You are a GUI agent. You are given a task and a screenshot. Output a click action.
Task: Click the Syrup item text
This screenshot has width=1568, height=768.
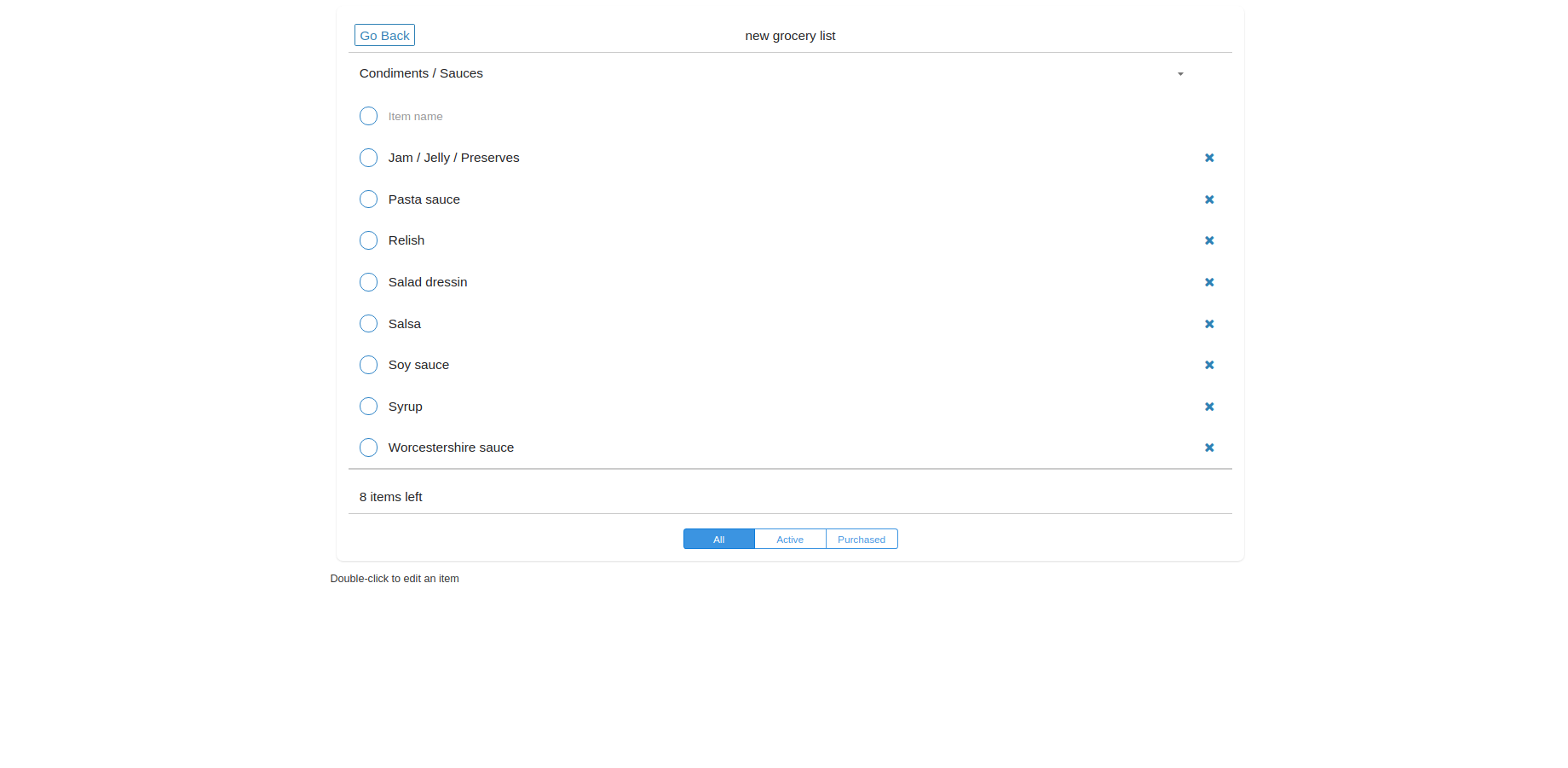[406, 407]
